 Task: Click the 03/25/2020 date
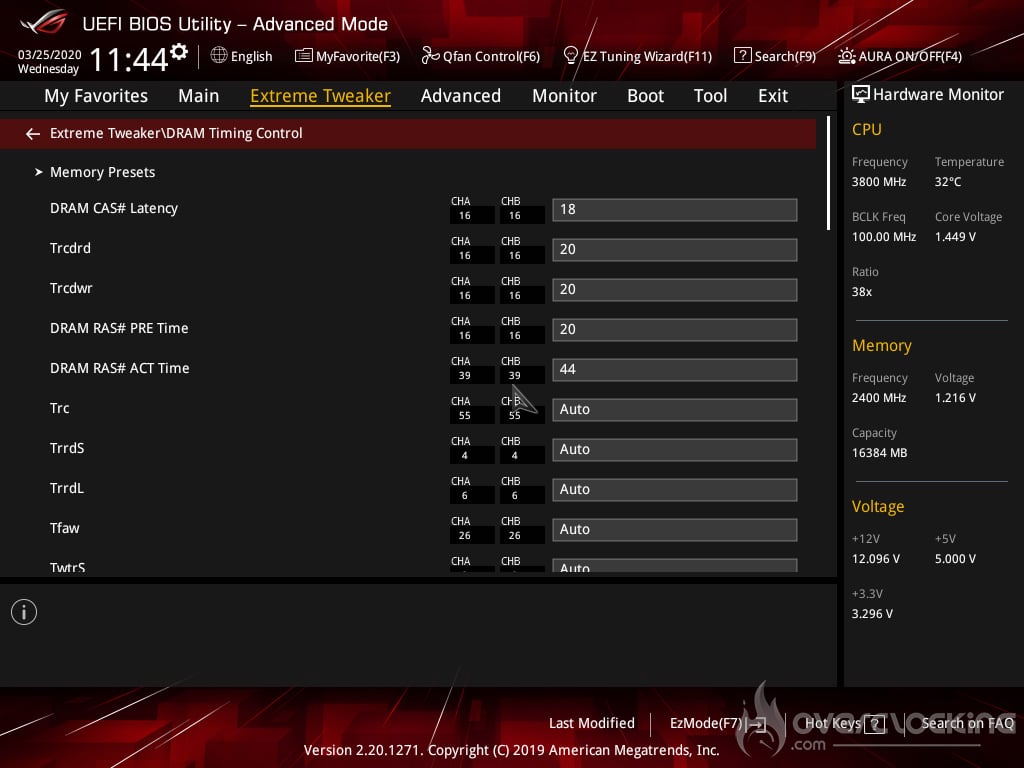pos(50,55)
